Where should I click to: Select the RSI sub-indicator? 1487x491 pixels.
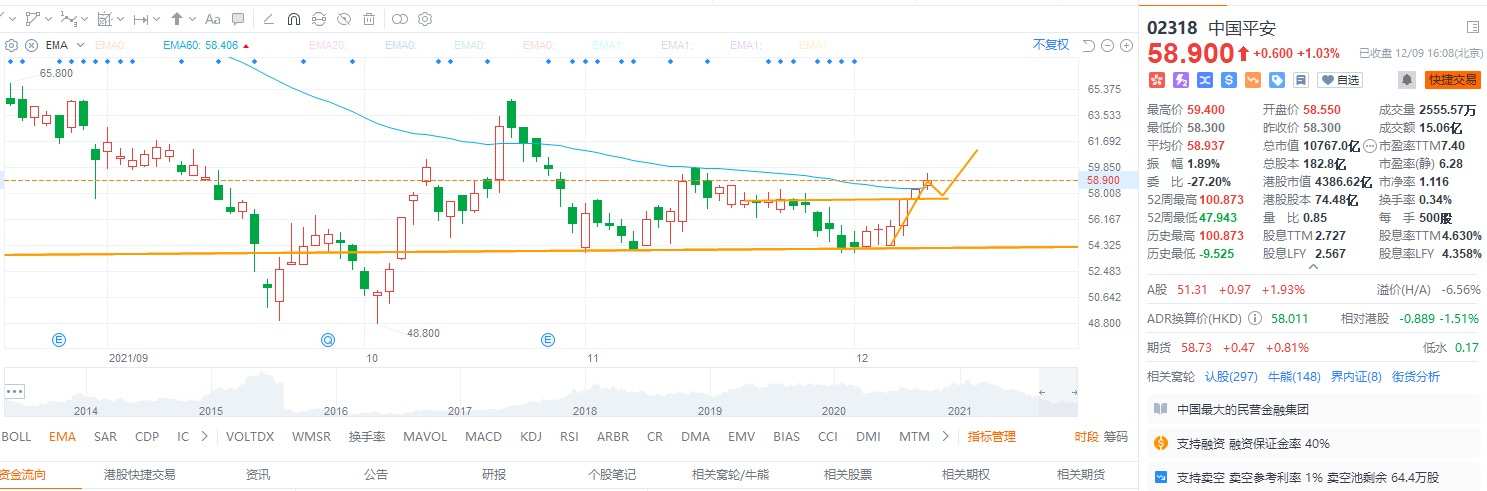(569, 436)
